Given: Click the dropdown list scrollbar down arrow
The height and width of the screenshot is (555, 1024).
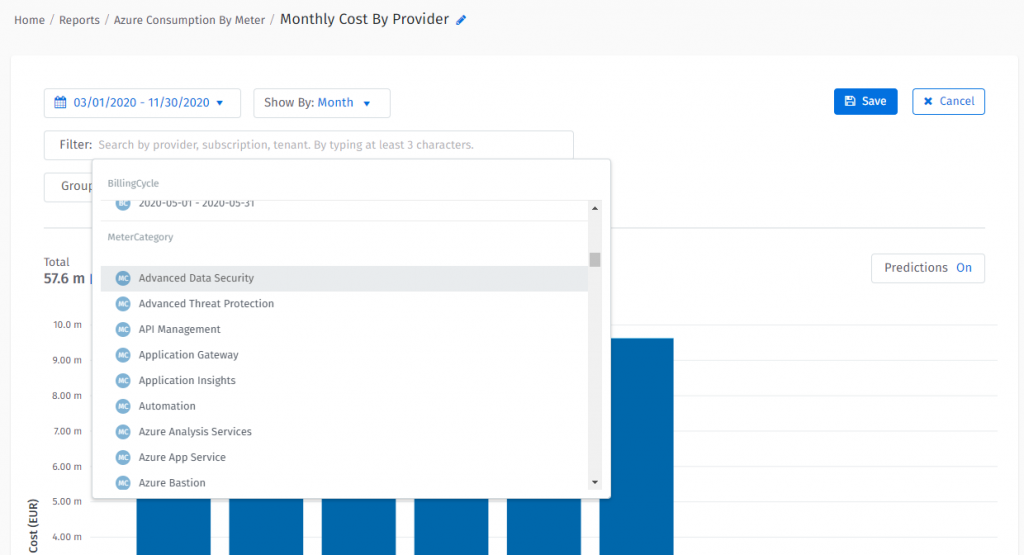Looking at the screenshot, I should tap(595, 482).
